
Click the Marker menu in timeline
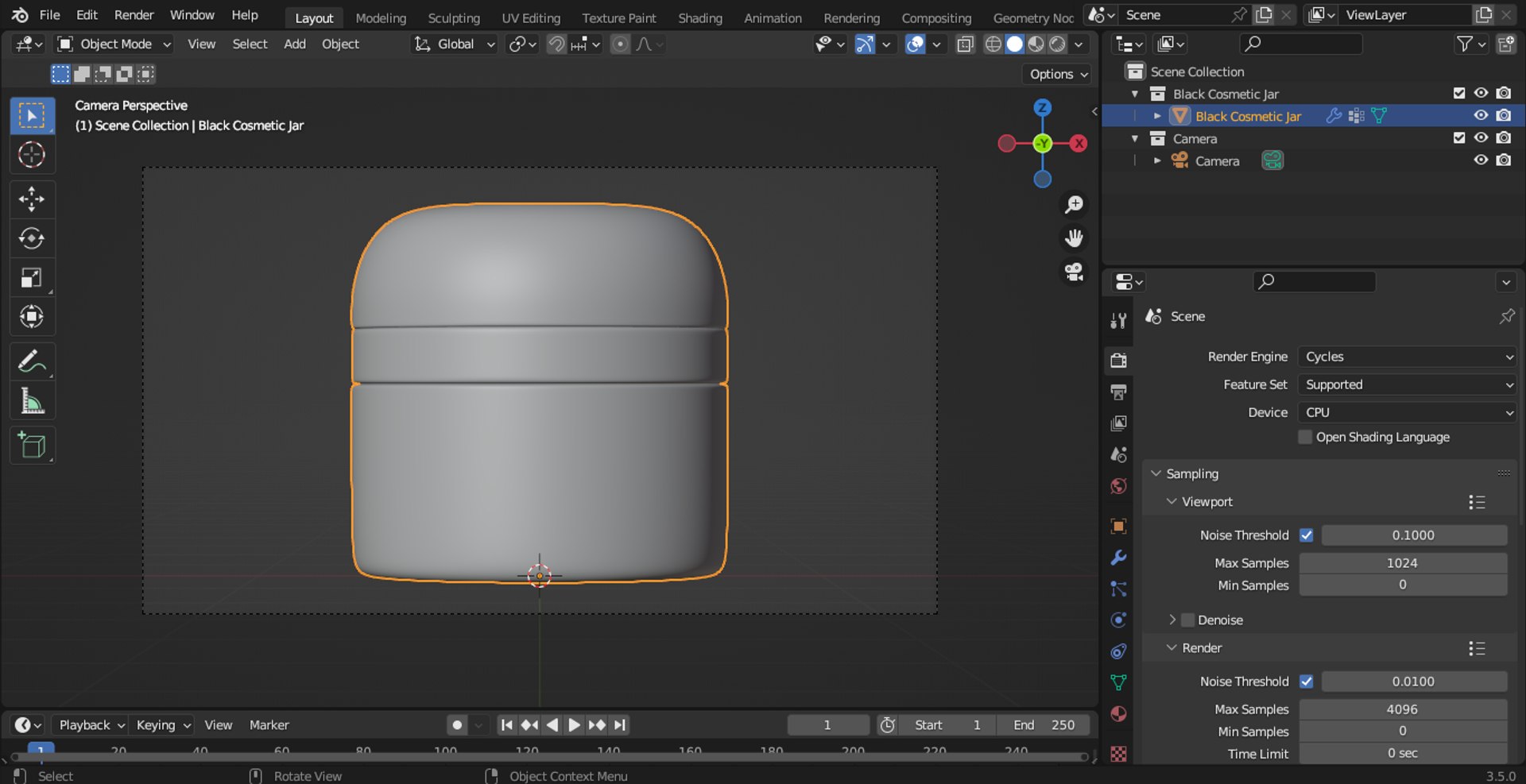(x=269, y=724)
